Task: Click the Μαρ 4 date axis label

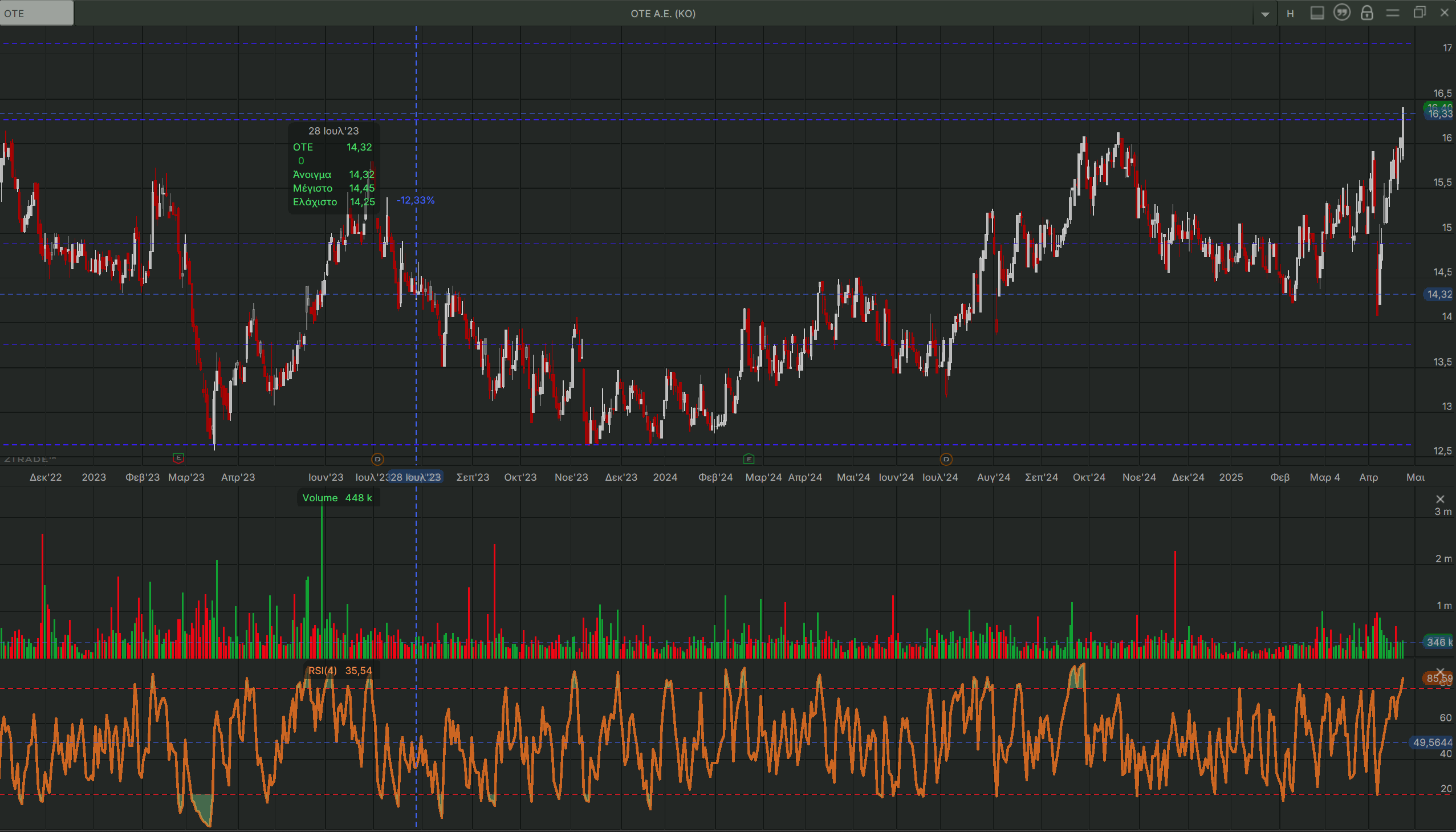Action: (x=1325, y=477)
